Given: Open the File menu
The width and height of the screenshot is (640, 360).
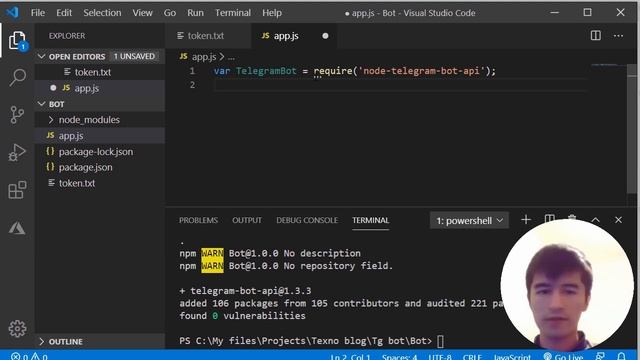Looking at the screenshot, I should (x=38, y=13).
